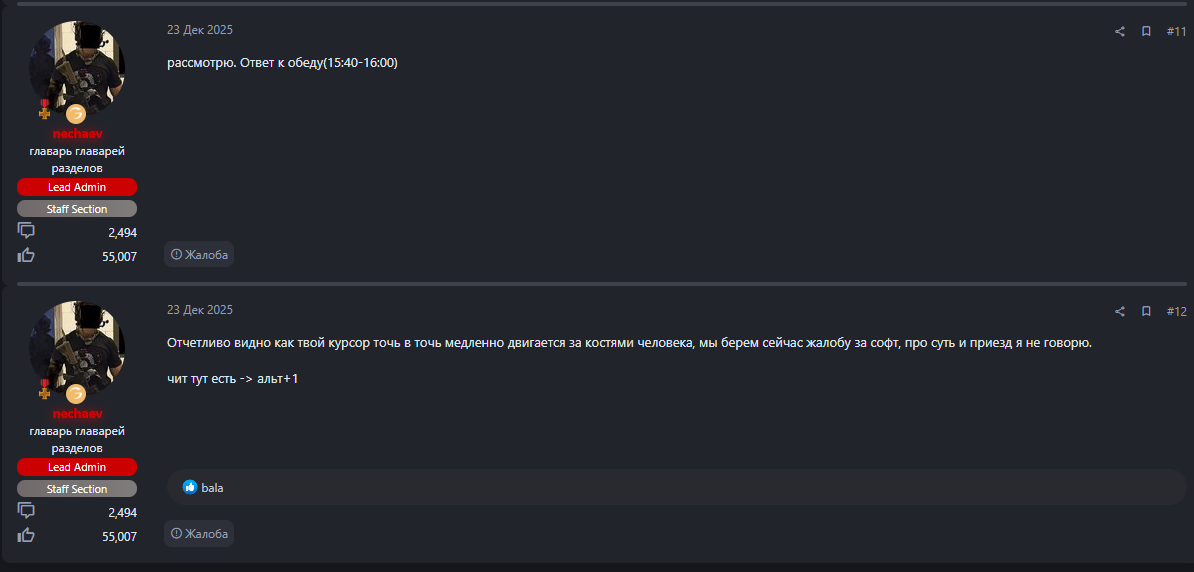The image size is (1194, 572).
Task: Open user bala from the reactions bar
Action: click(x=212, y=488)
